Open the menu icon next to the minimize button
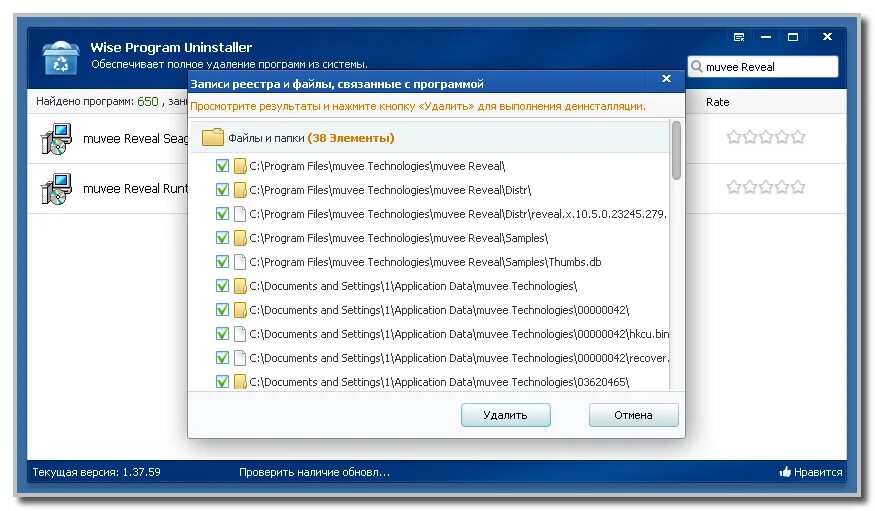The width and height of the screenshot is (875, 511). click(739, 37)
